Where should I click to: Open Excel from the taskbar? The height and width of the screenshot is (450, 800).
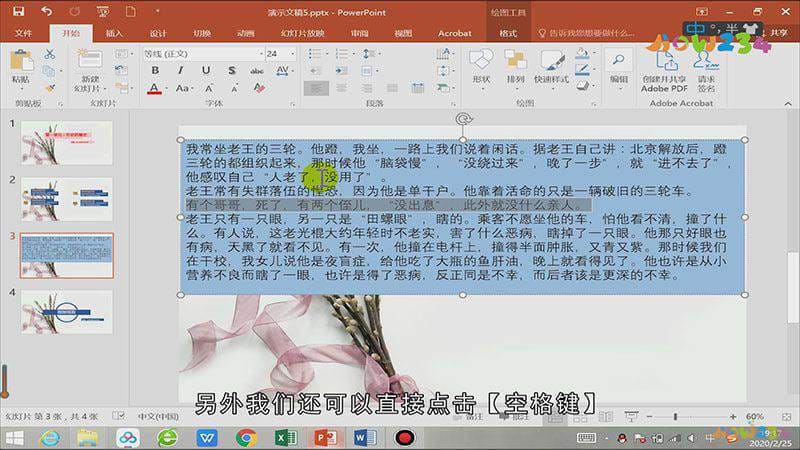(286, 438)
